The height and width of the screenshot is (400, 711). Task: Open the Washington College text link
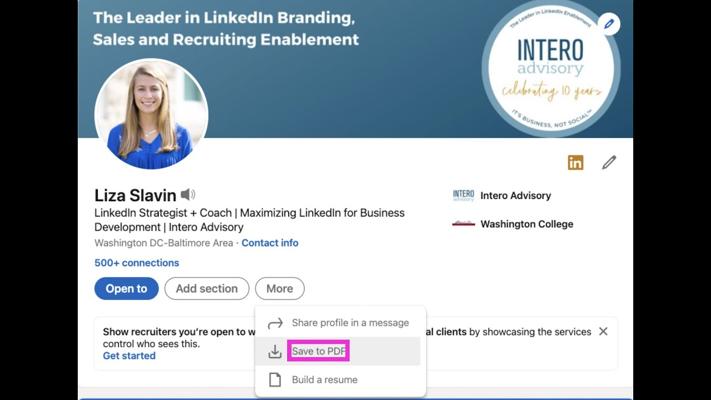pyautogui.click(x=527, y=224)
